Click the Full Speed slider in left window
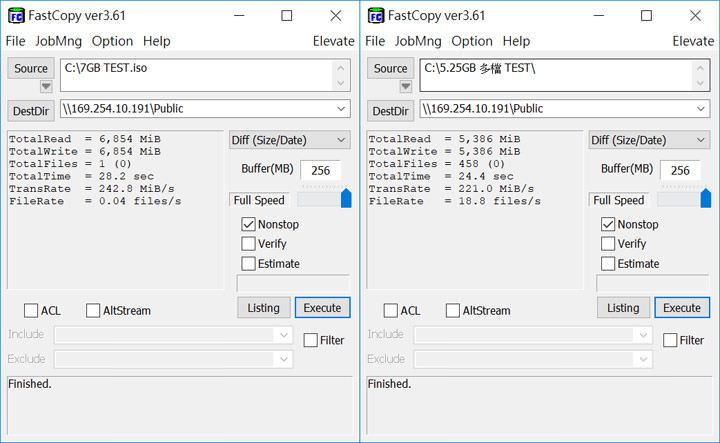The width and height of the screenshot is (720, 443). coord(320,199)
